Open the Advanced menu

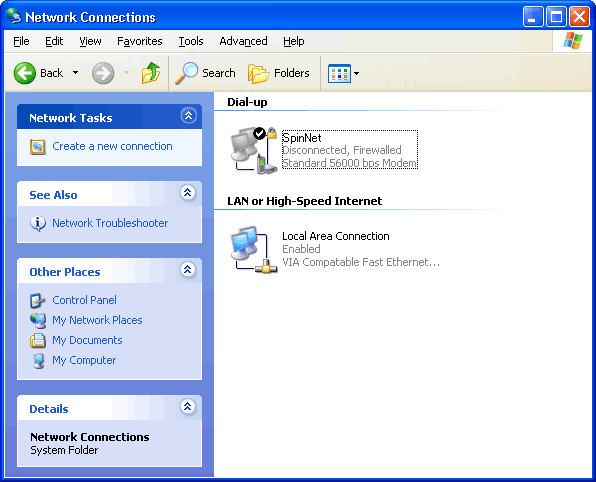(243, 41)
